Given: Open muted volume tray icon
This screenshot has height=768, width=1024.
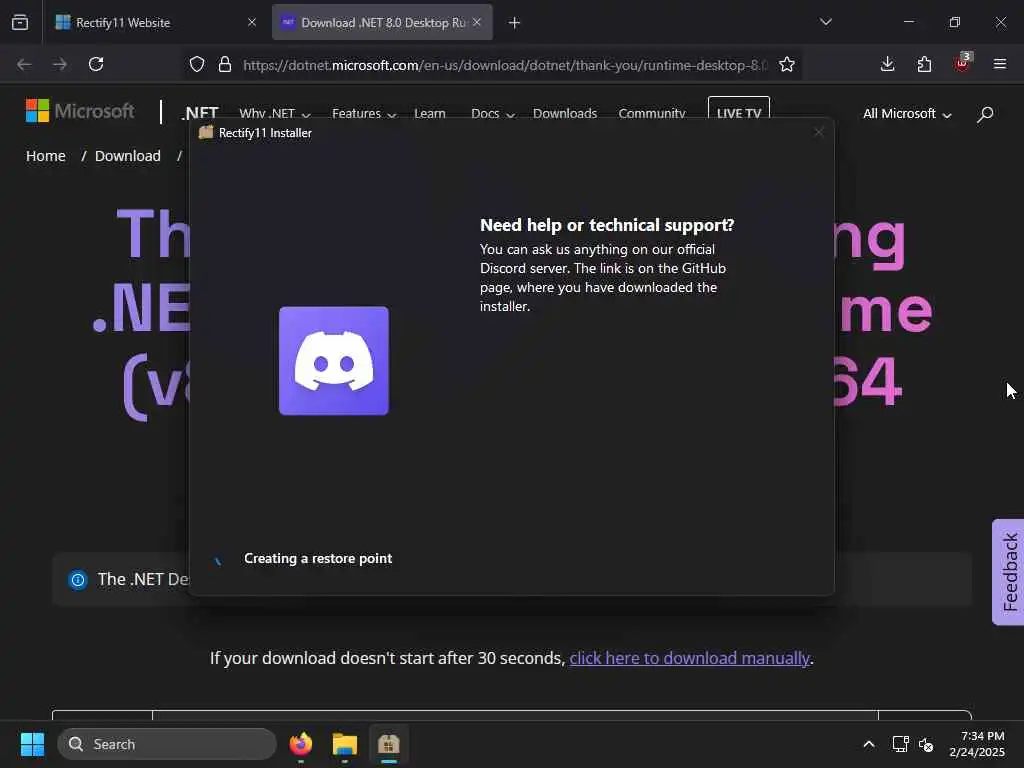Looking at the screenshot, I should point(926,744).
